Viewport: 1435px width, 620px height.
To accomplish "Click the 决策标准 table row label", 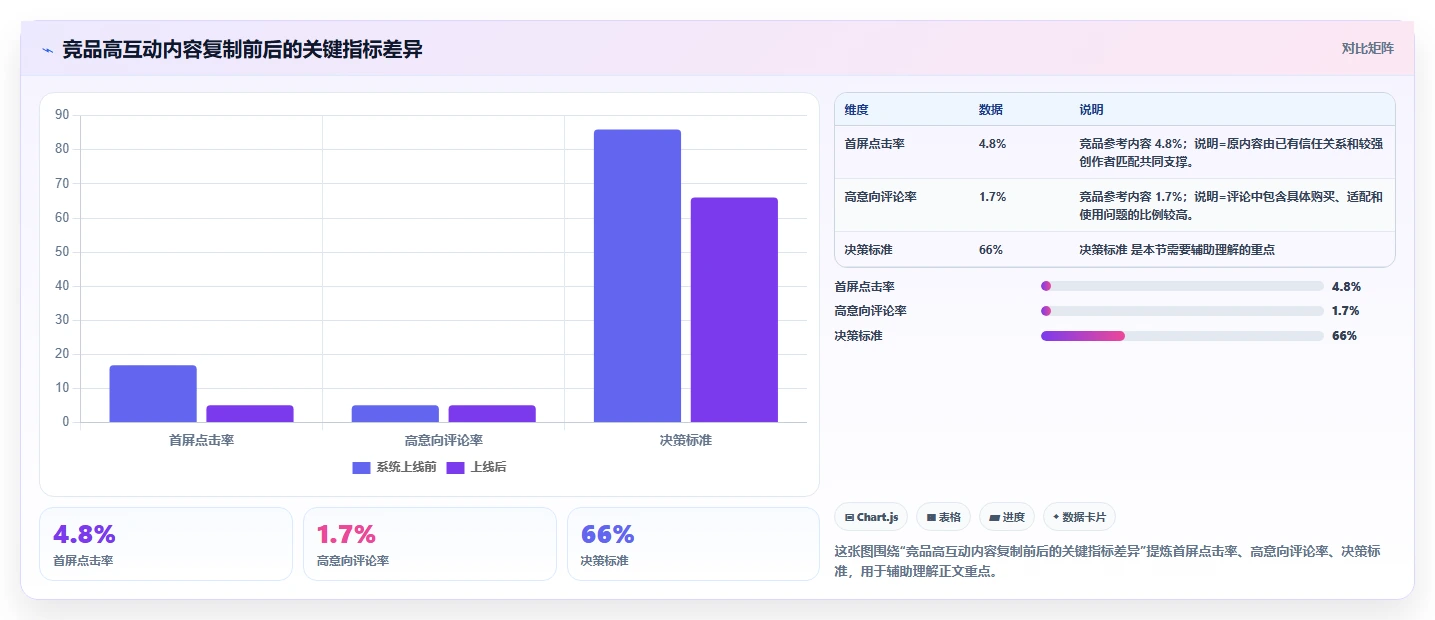I will [x=869, y=250].
